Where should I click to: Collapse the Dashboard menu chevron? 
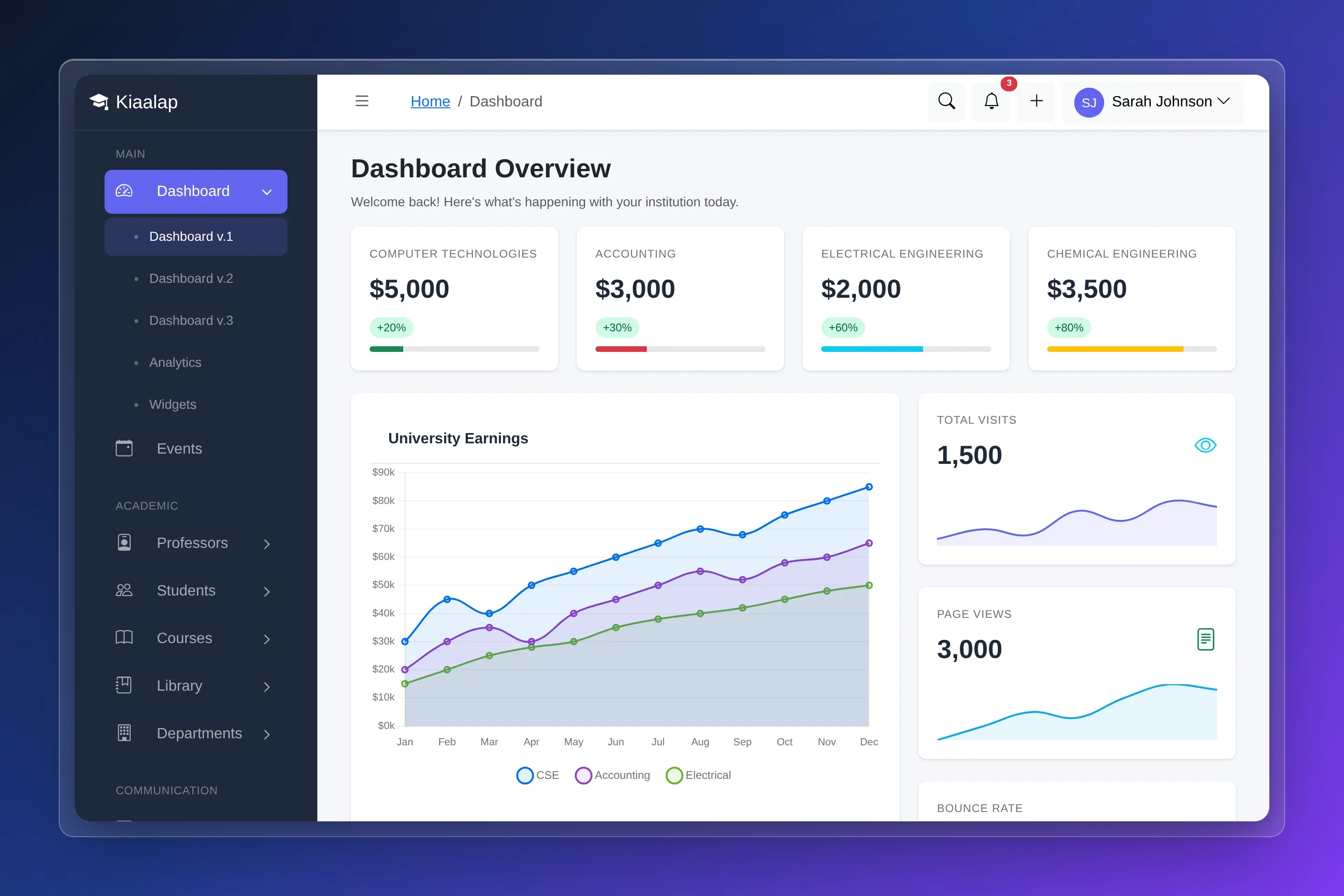point(266,192)
